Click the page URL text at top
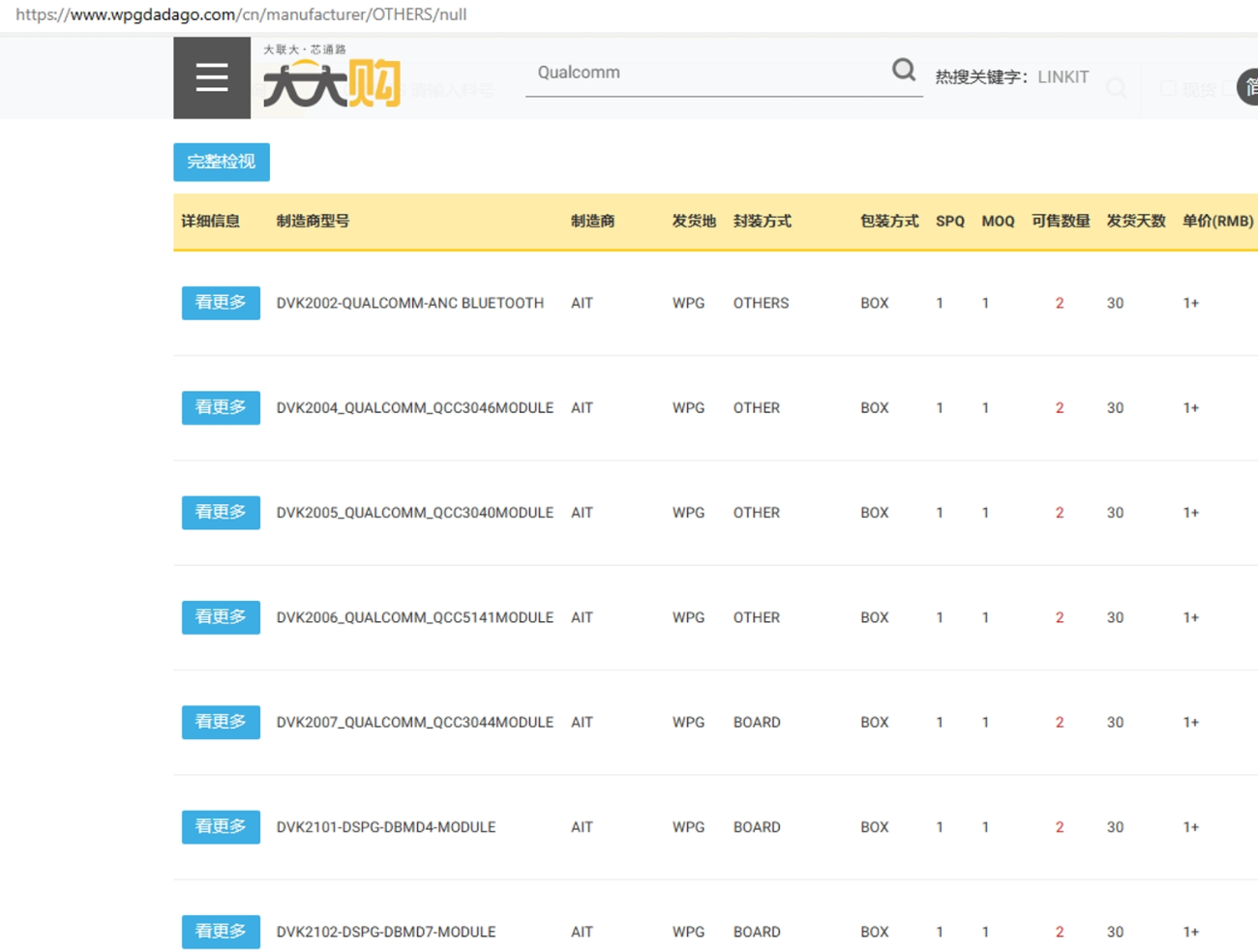Screen dimensions: 1258x952 click(x=241, y=15)
